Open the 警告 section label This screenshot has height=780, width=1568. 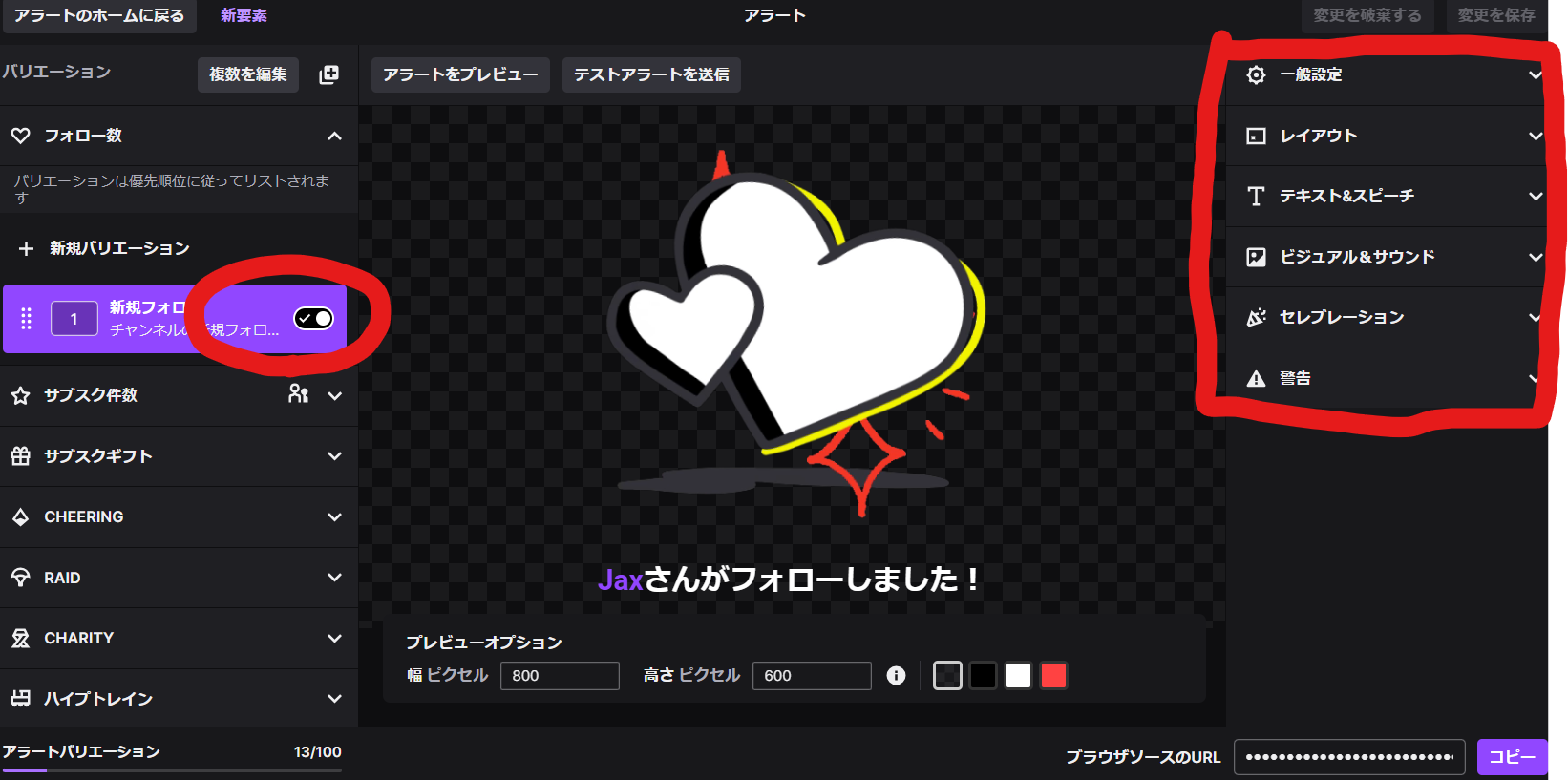[1295, 378]
